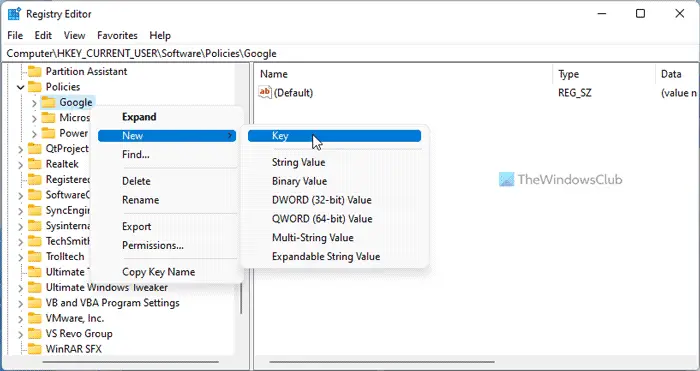Click the registry path address bar
The image size is (700, 371).
tap(350, 54)
